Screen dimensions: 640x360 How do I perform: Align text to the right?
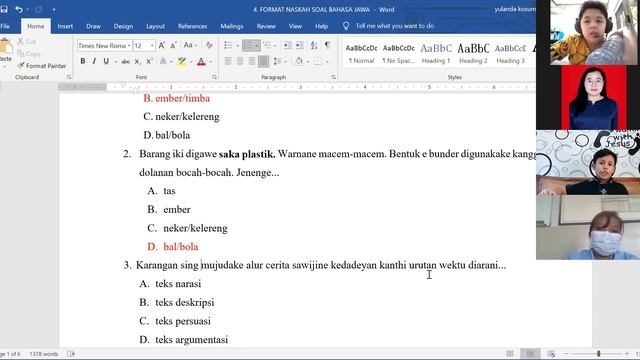tap(251, 61)
